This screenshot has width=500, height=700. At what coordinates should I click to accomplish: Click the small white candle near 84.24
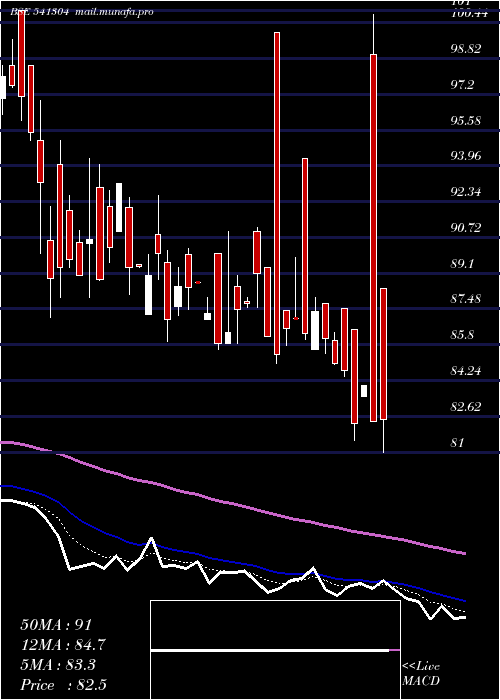click(x=364, y=391)
